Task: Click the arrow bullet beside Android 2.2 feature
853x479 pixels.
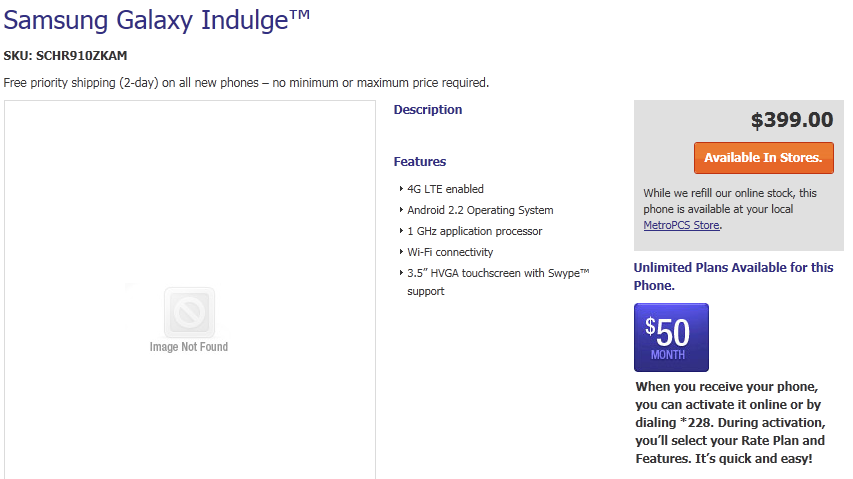Action: (400, 210)
